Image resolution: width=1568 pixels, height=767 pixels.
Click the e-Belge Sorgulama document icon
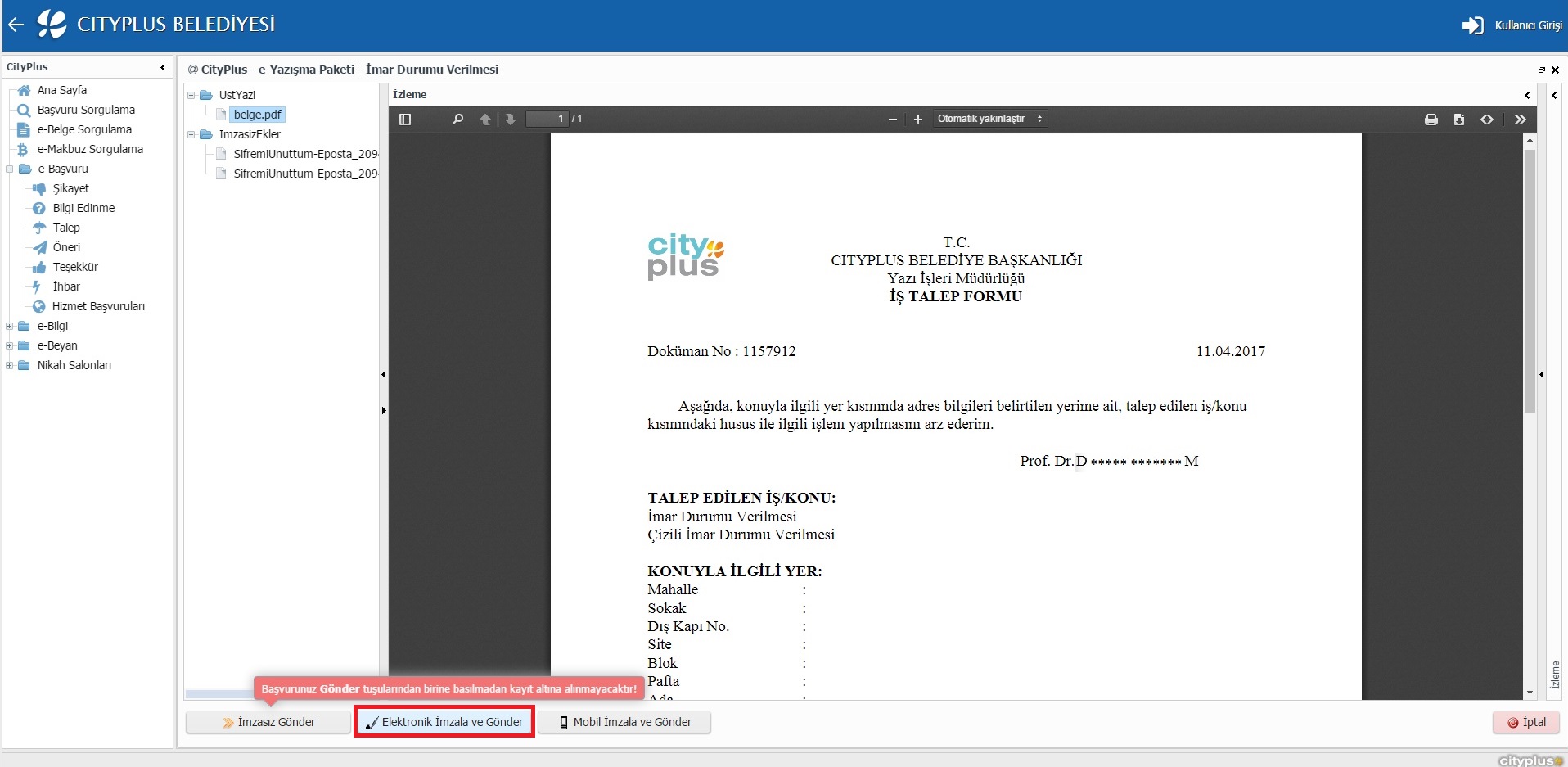coord(24,129)
